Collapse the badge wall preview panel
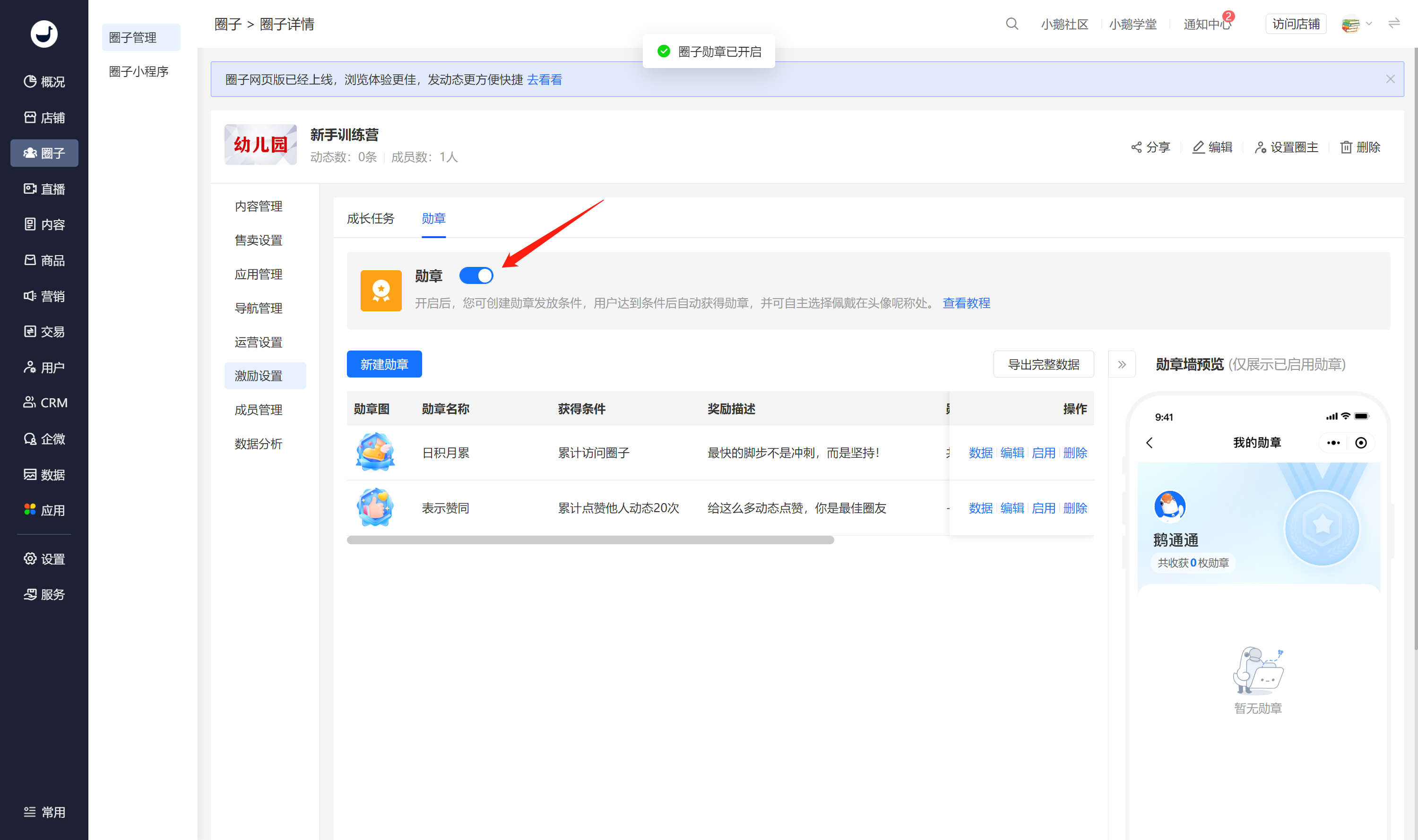1418x840 pixels. [x=1121, y=364]
